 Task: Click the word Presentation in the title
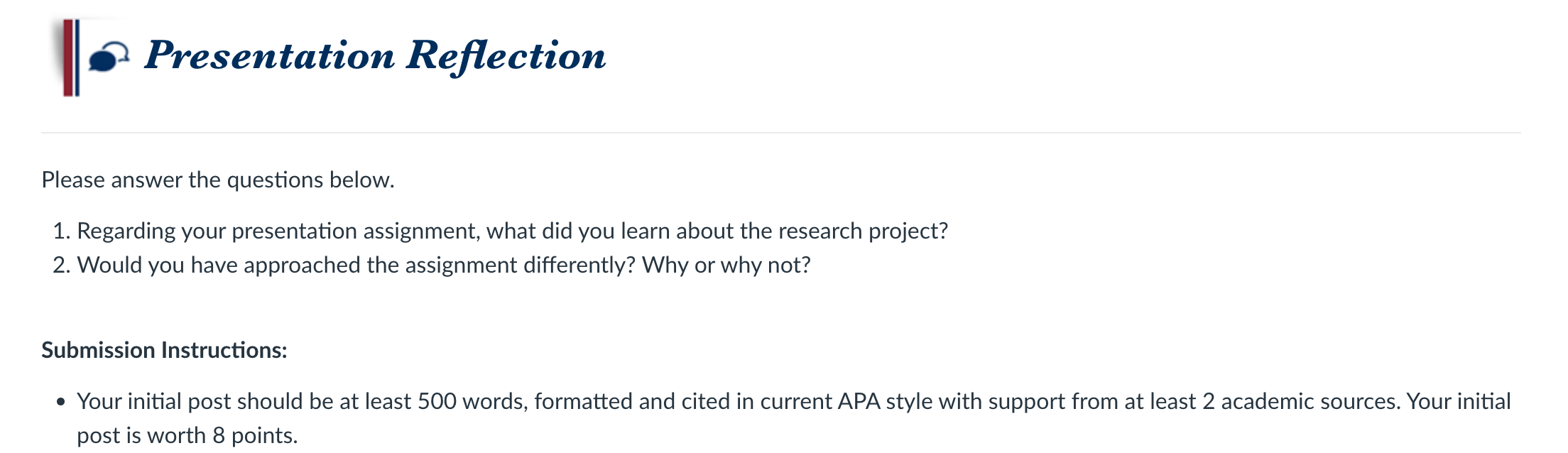(269, 55)
